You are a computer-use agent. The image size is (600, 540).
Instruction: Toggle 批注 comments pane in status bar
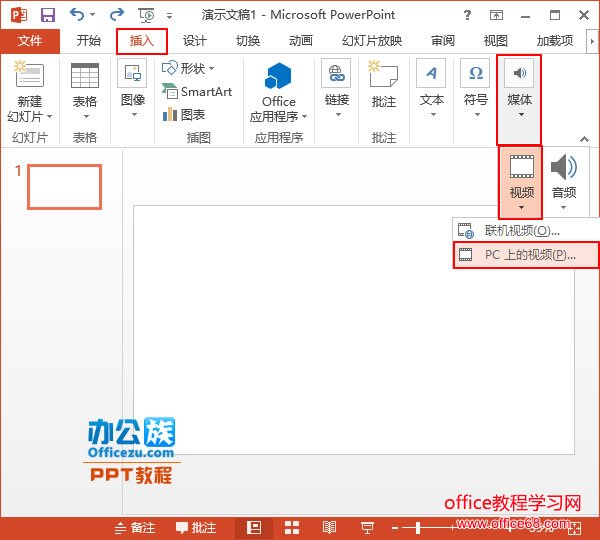pyautogui.click(x=196, y=528)
